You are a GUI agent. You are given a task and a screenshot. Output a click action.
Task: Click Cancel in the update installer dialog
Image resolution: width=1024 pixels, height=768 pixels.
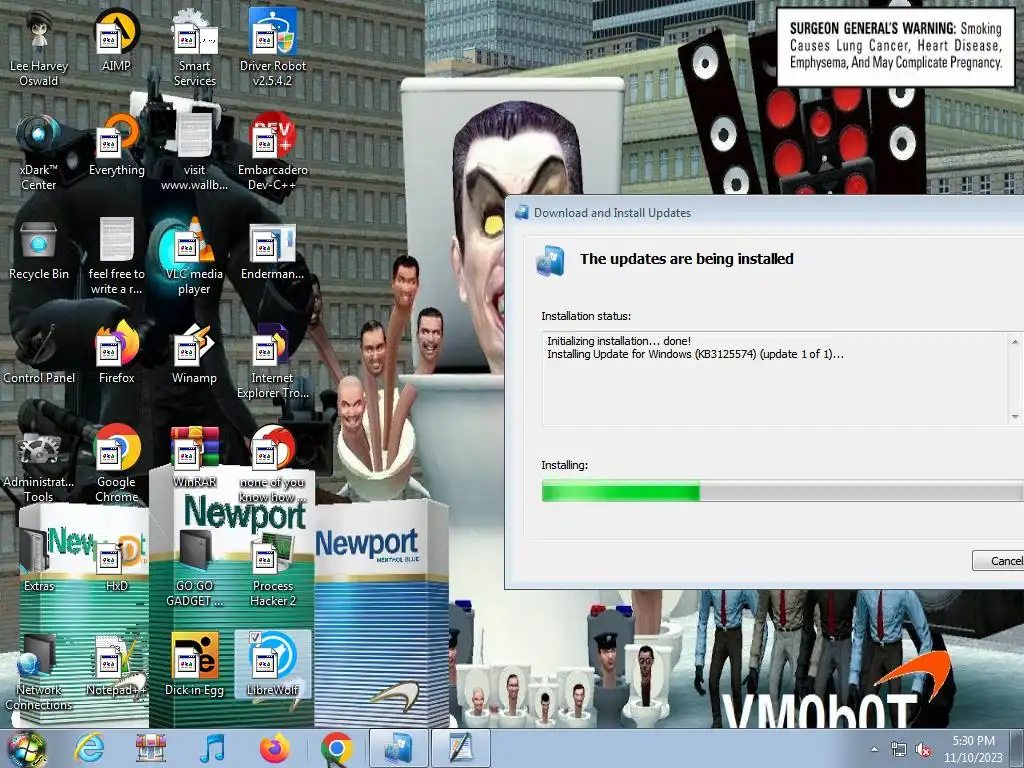998,560
